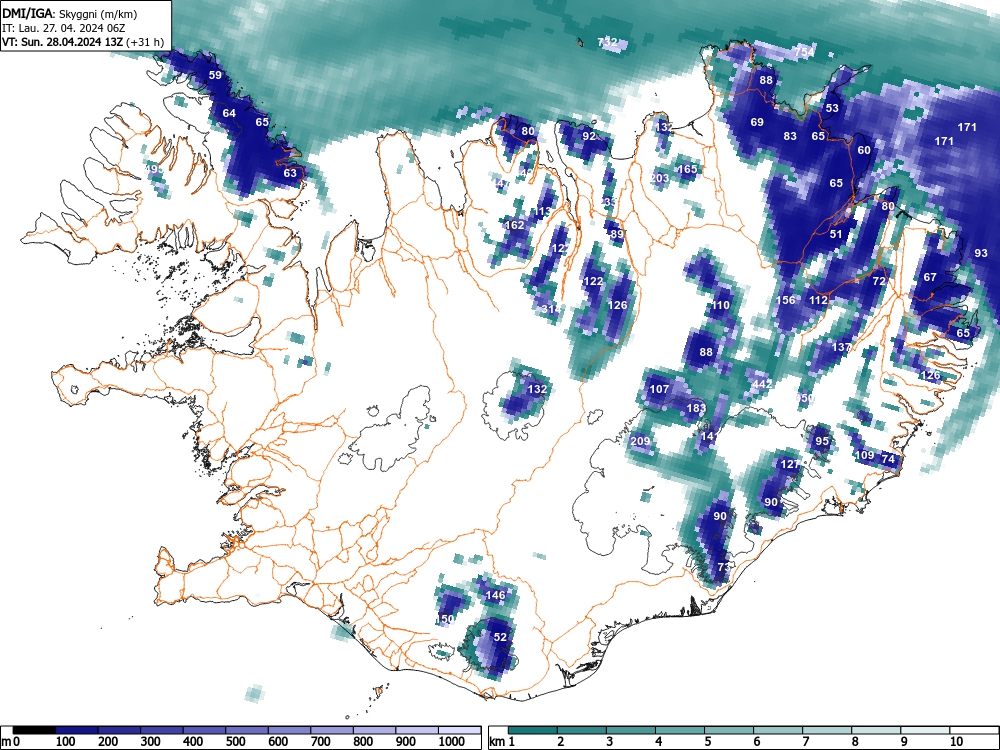The image size is (1000, 750).
Task: Click the '732' value over the northern sea
Action: (x=607, y=41)
